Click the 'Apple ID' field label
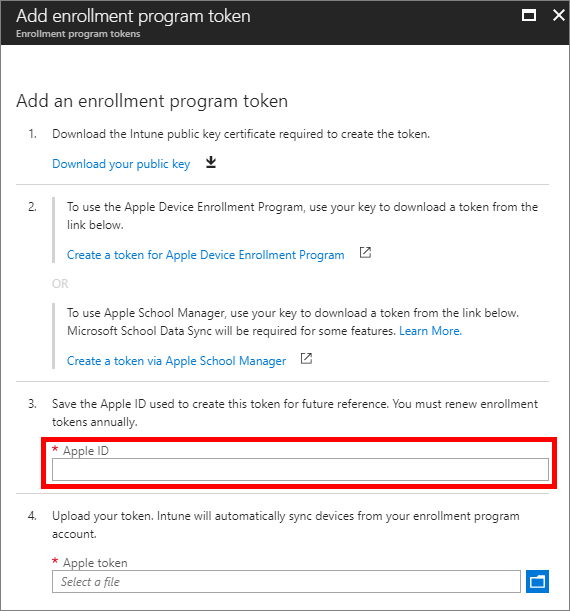 (x=86, y=451)
